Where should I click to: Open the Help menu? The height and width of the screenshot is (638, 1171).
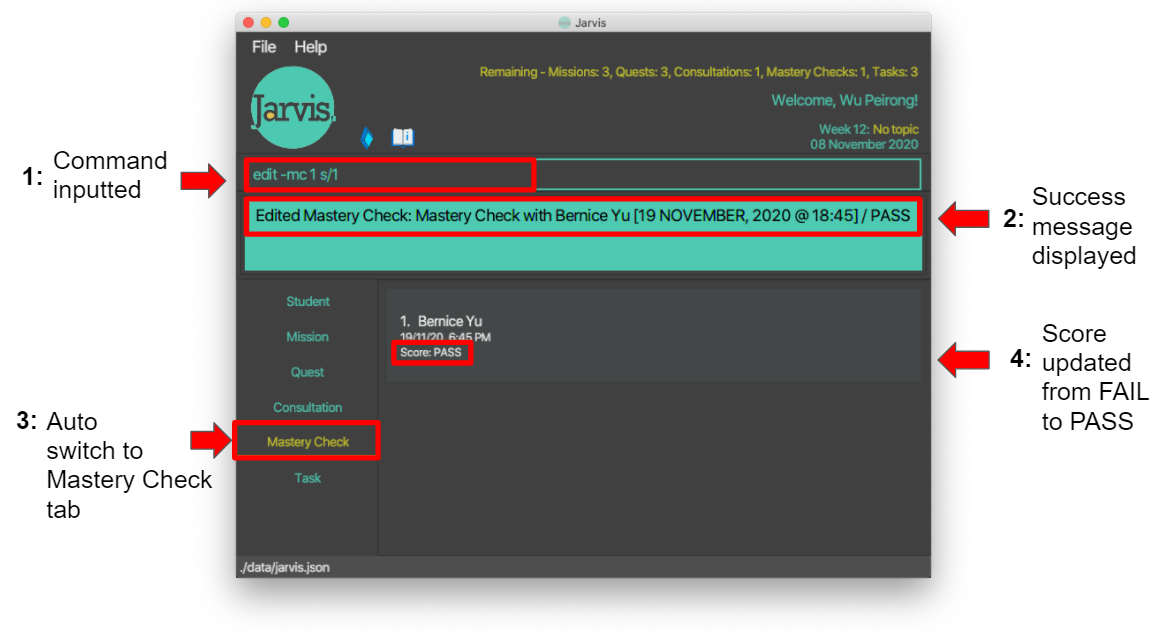(310, 47)
